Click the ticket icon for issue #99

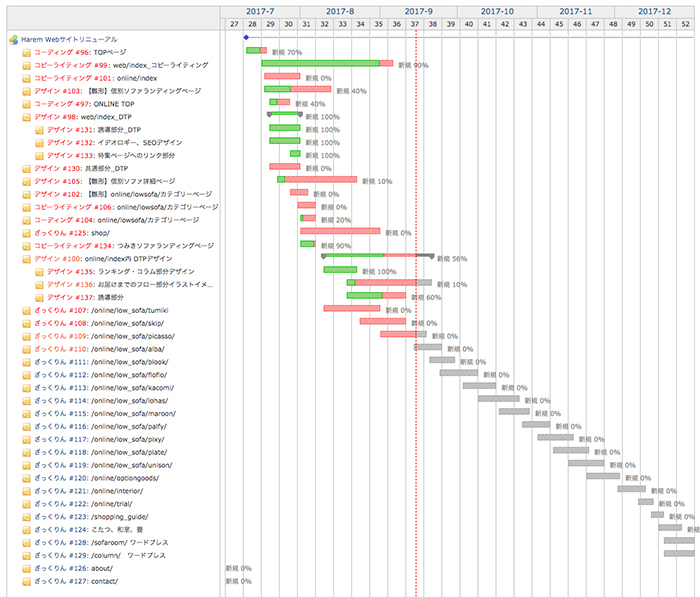26,66
